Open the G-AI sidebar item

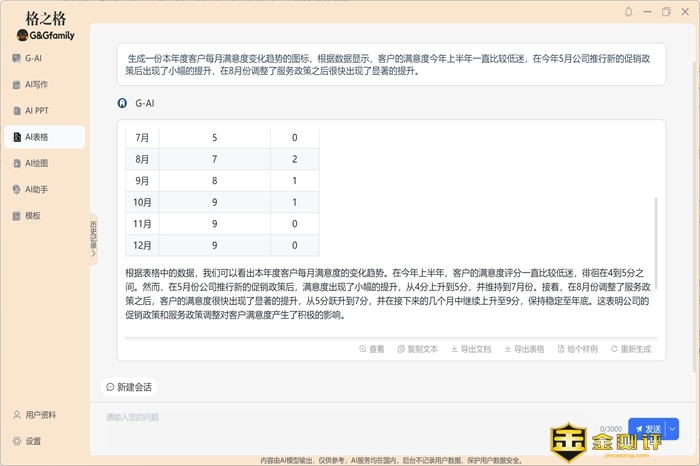pyautogui.click(x=33, y=58)
